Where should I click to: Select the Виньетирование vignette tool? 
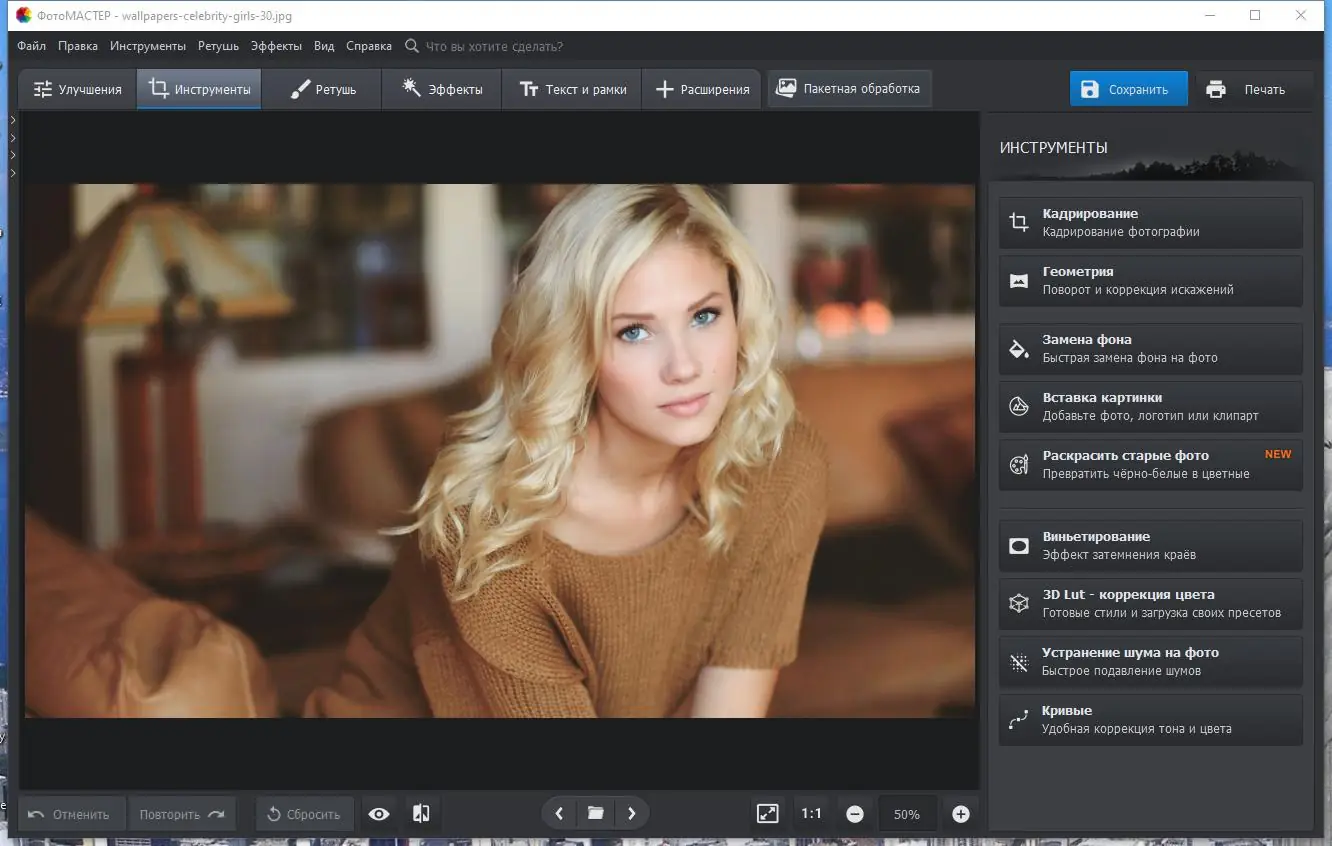pos(1148,545)
